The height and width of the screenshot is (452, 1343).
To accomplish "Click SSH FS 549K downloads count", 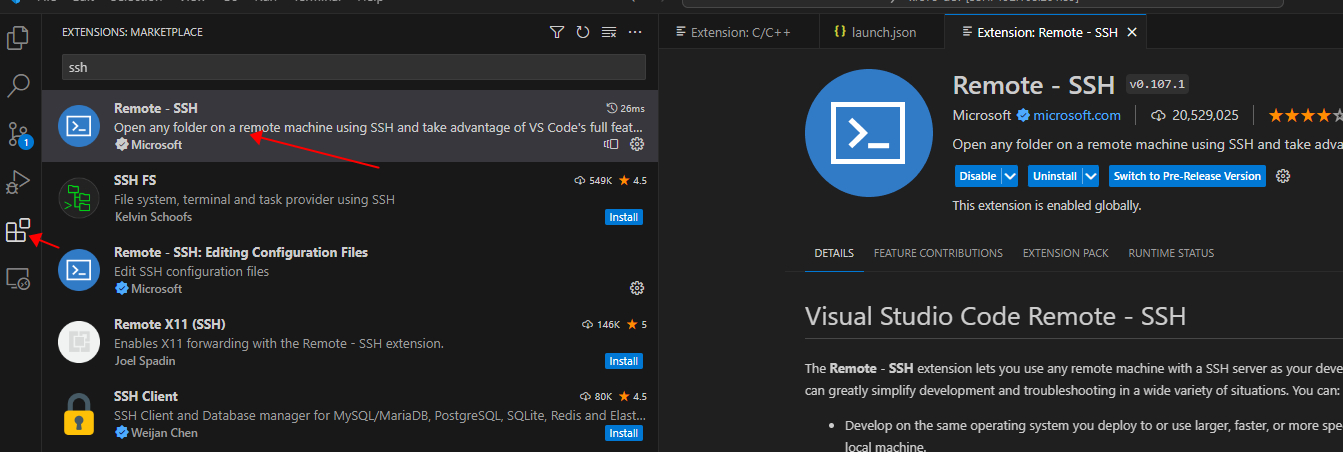I will pyautogui.click(x=592, y=181).
